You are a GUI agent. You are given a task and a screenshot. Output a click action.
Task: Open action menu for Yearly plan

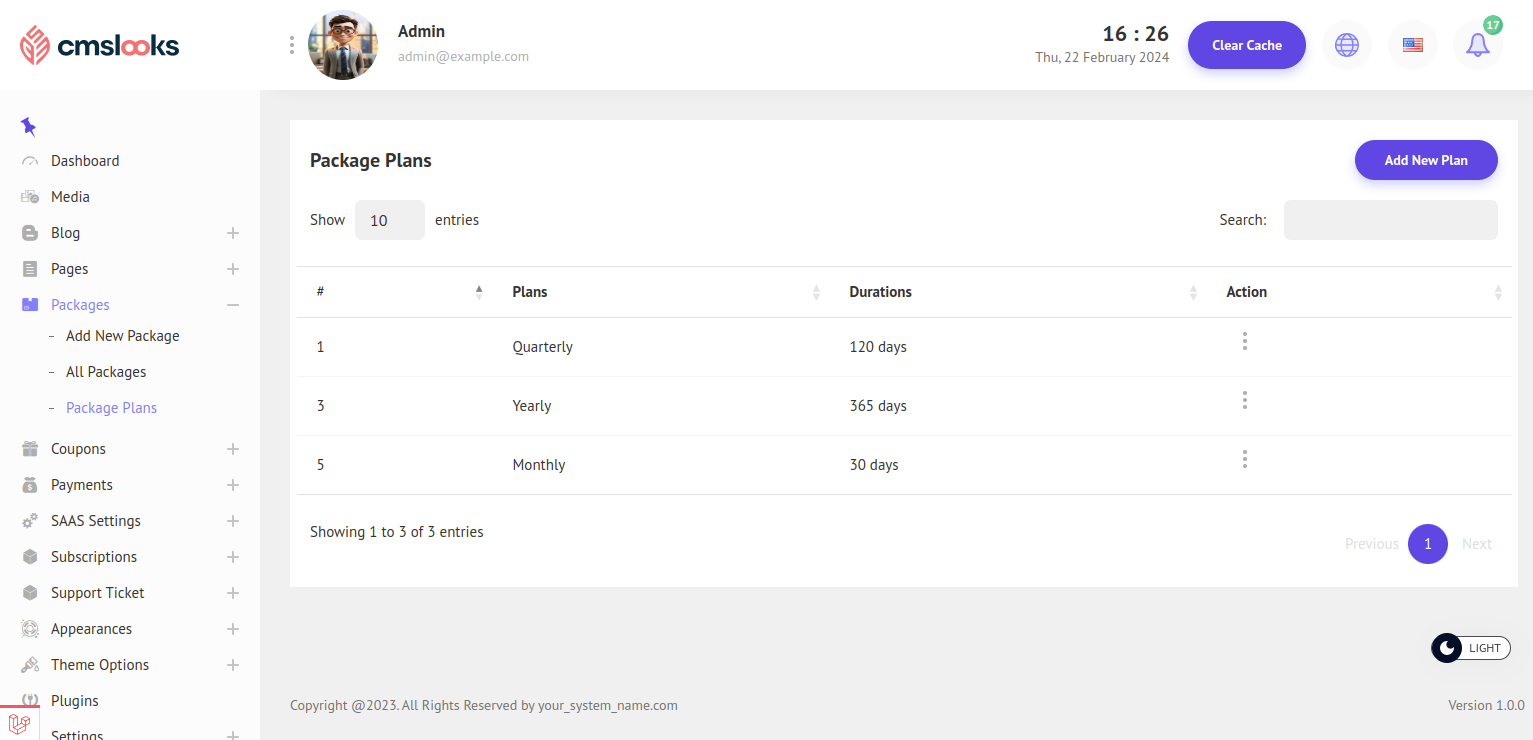point(1244,401)
